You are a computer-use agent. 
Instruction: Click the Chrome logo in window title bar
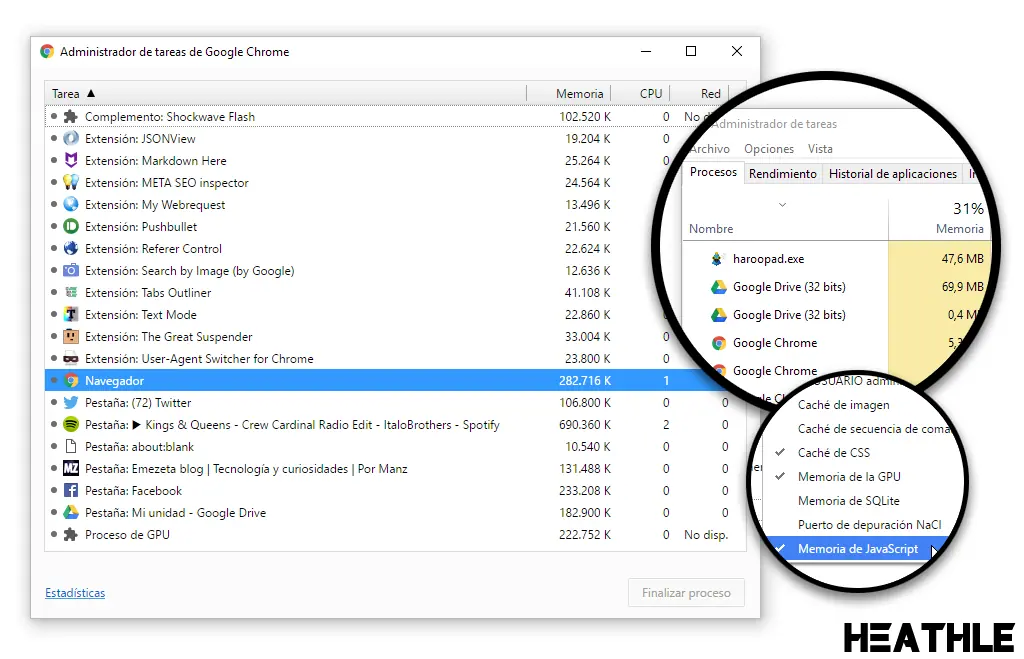coord(47,52)
